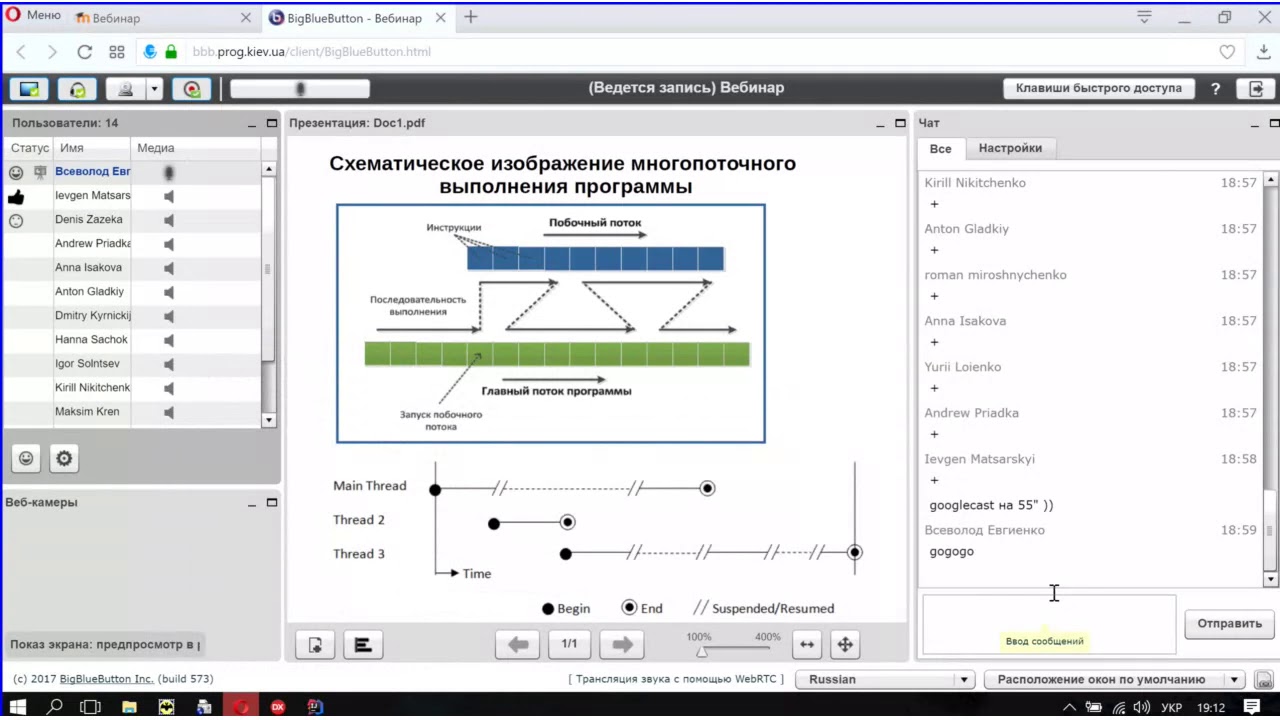Open Windows Task View

pyautogui.click(x=91, y=707)
